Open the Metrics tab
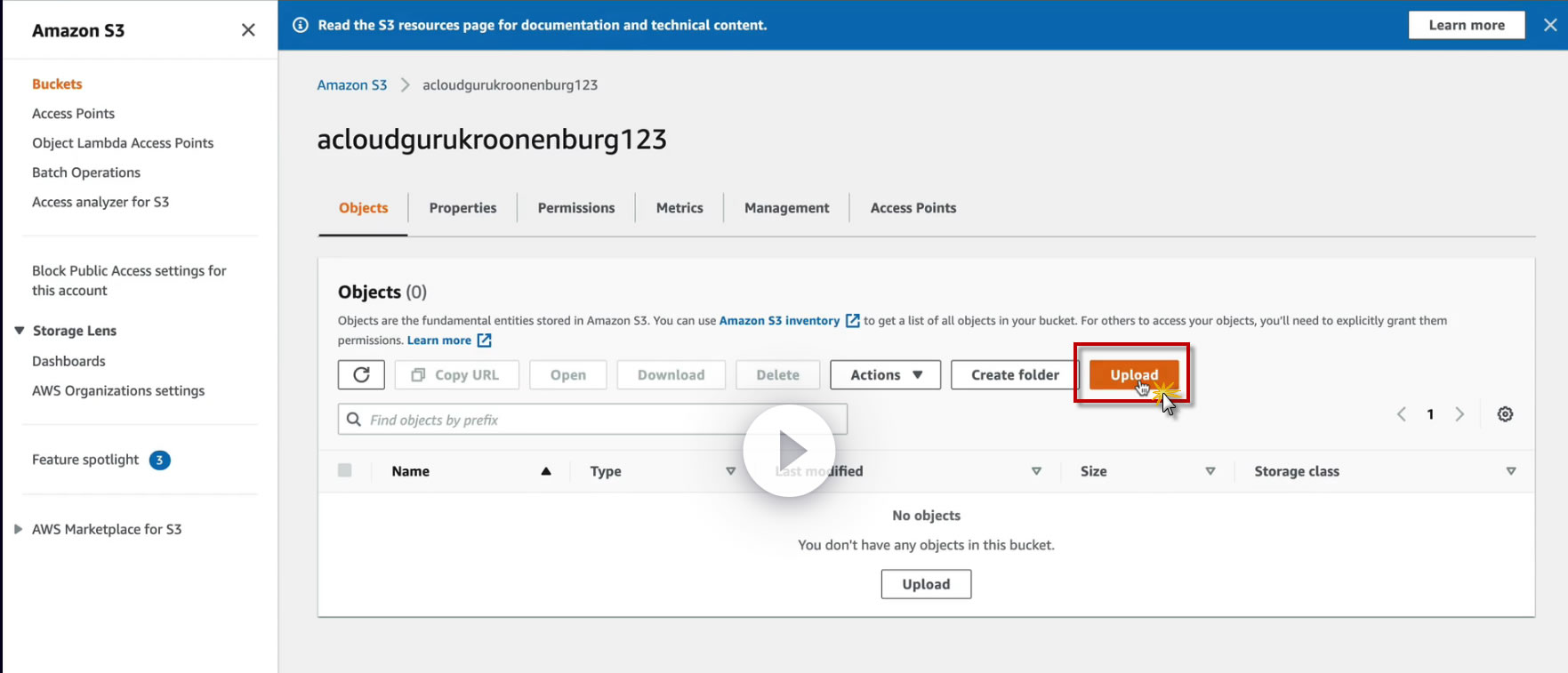Viewport: 1568px width, 673px height. tap(679, 208)
